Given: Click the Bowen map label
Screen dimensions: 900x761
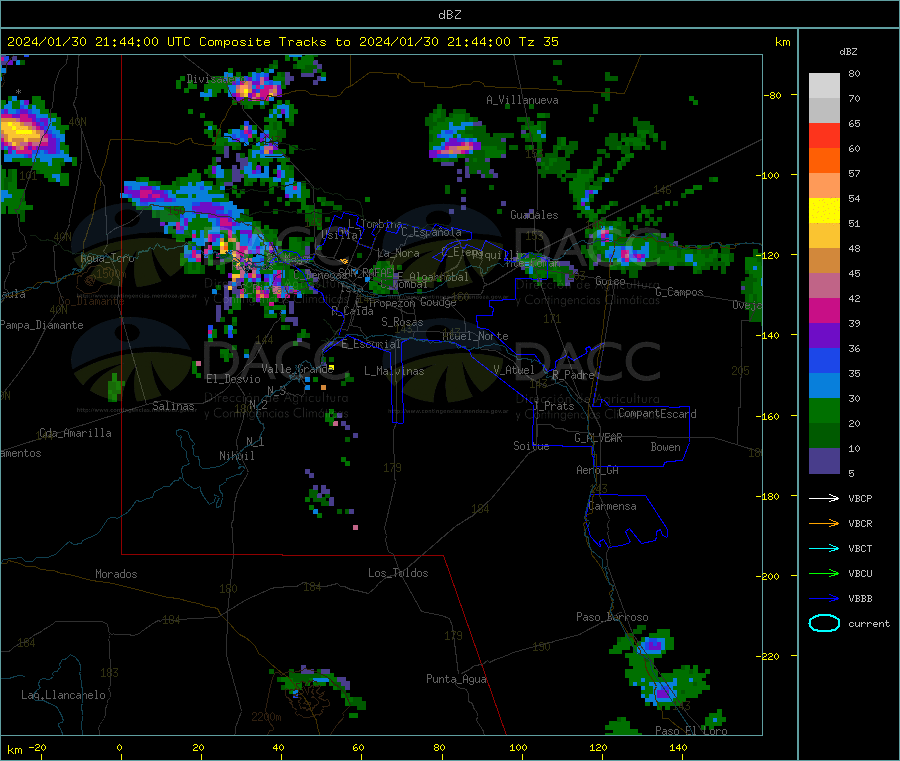Looking at the screenshot, I should click(x=665, y=446).
